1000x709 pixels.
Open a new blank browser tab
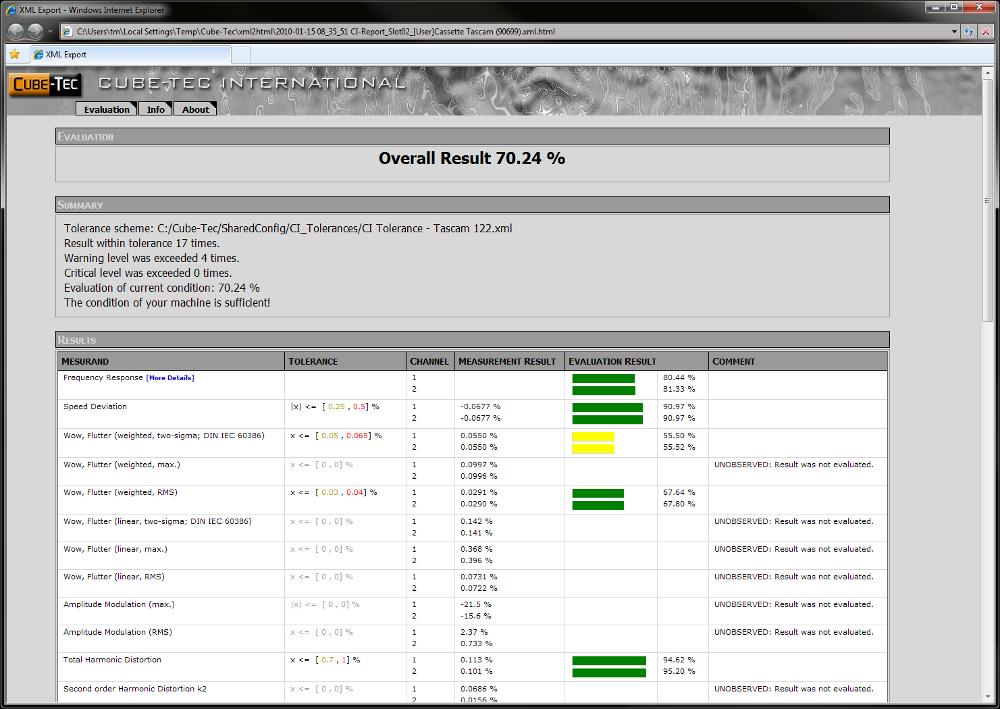tap(241, 54)
